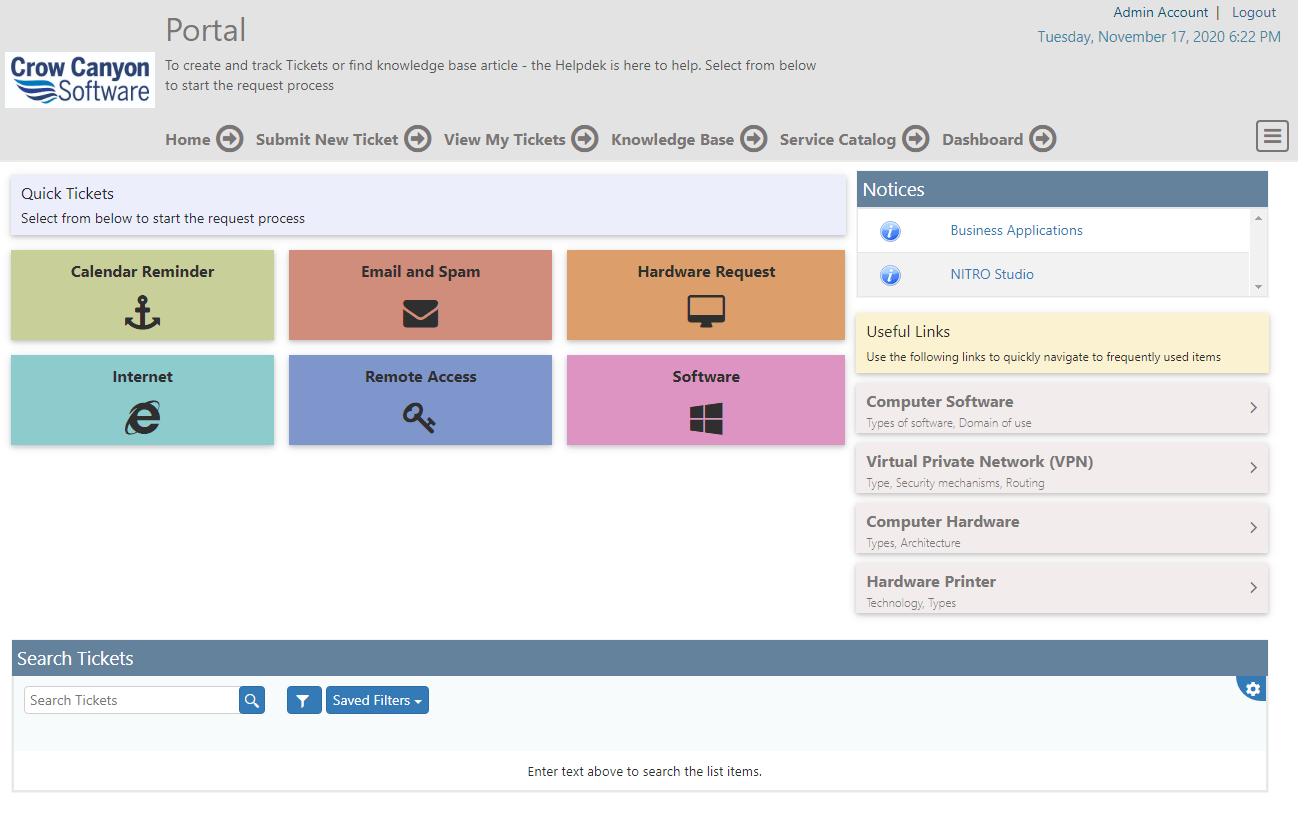The image size is (1298, 829).
Task: Click the Notices panel header
Action: click(x=1062, y=189)
